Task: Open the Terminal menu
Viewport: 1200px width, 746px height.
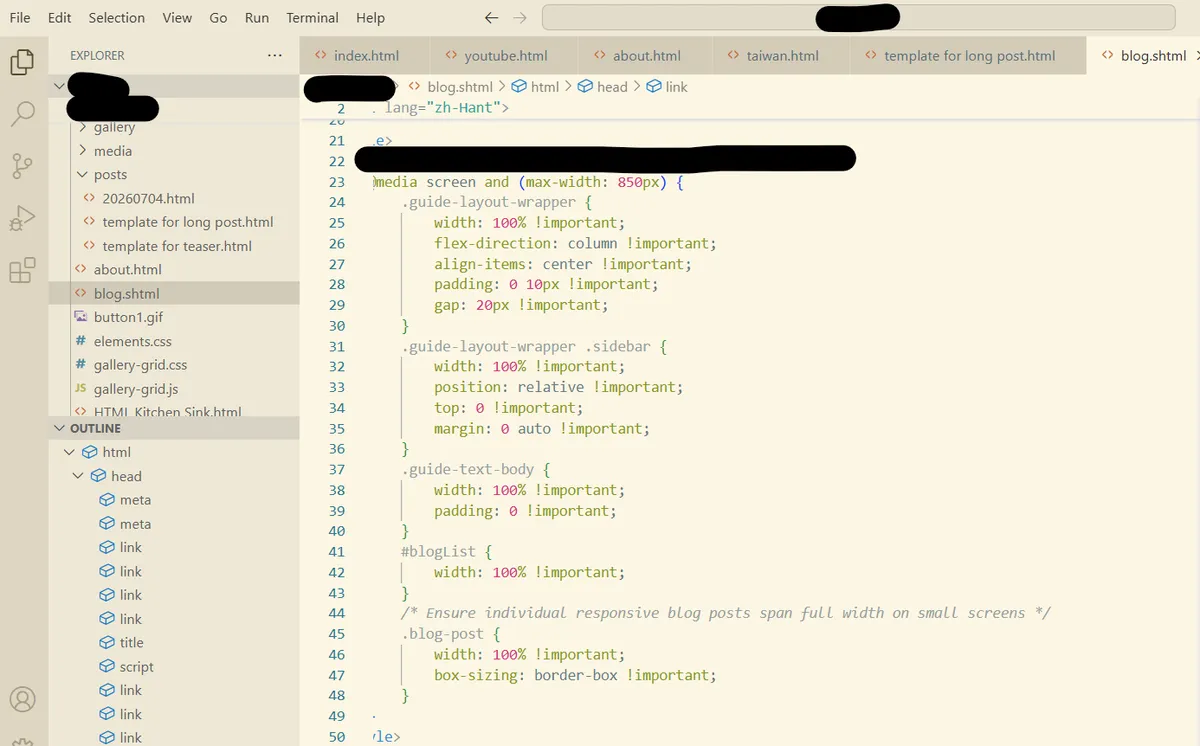Action: point(313,18)
